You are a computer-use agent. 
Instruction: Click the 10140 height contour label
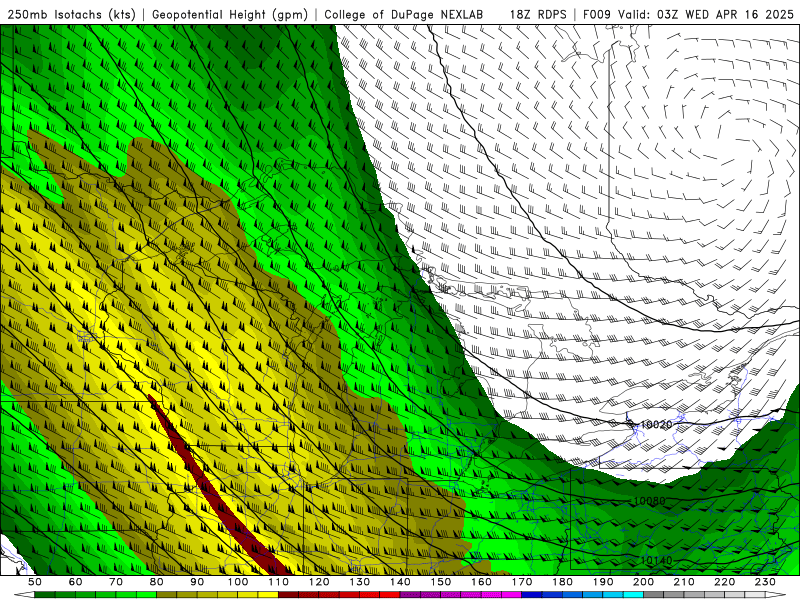pyautogui.click(x=656, y=560)
